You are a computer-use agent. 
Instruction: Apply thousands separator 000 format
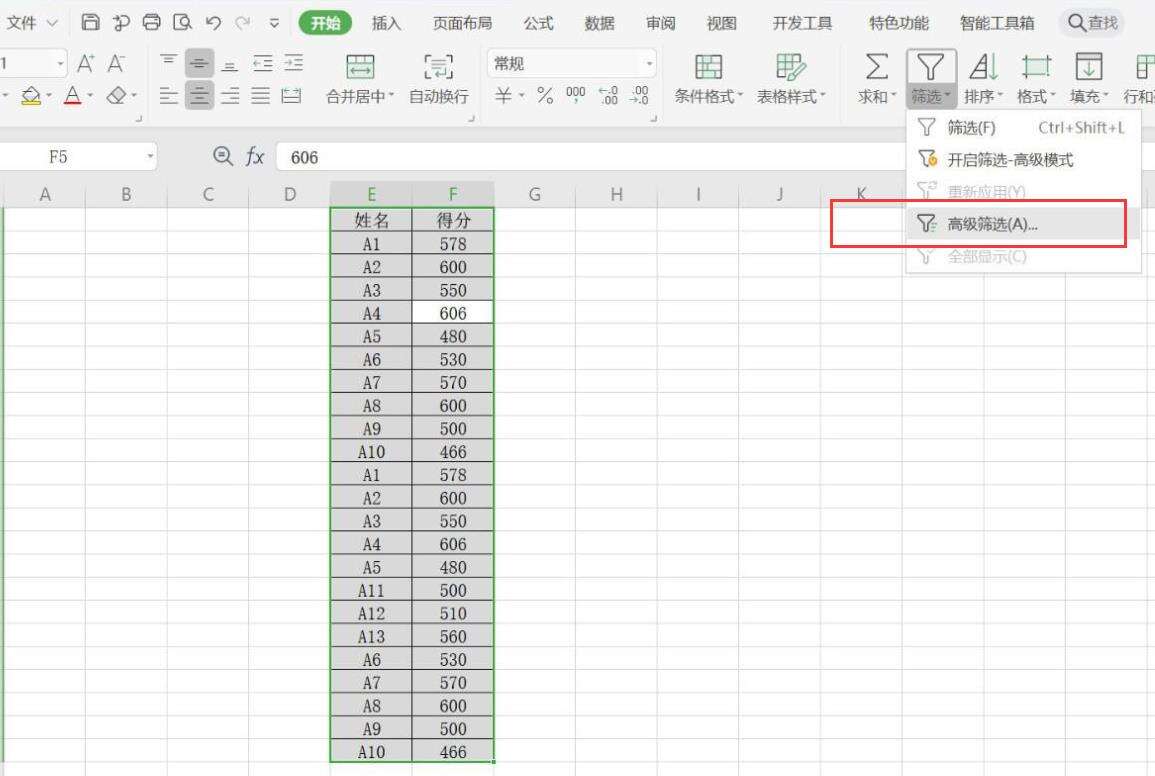[x=575, y=95]
